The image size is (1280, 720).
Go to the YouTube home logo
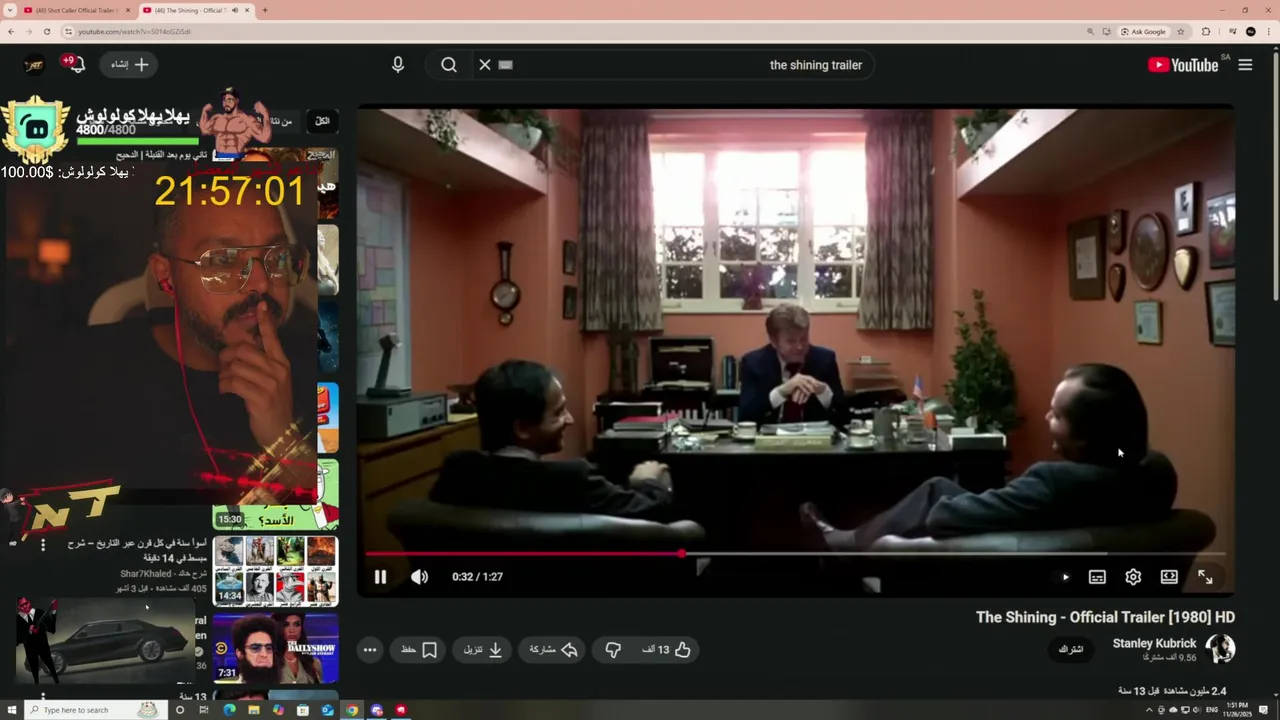(x=1183, y=65)
